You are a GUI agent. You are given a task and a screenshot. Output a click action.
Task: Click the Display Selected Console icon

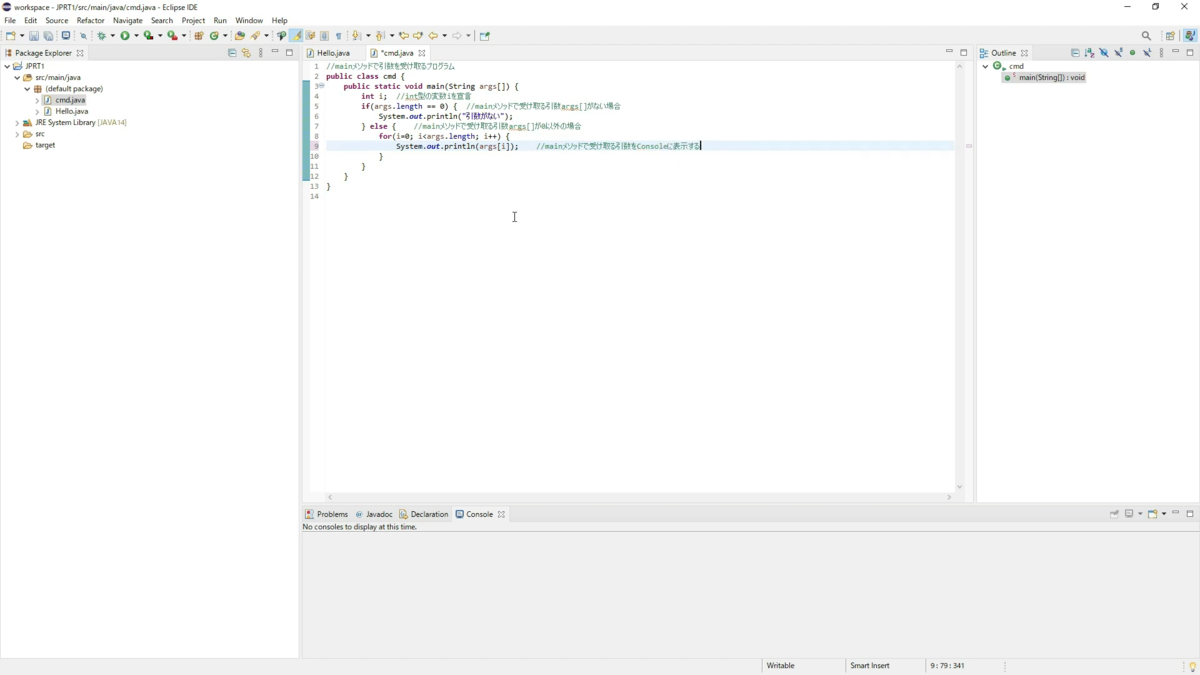pyautogui.click(x=1129, y=514)
